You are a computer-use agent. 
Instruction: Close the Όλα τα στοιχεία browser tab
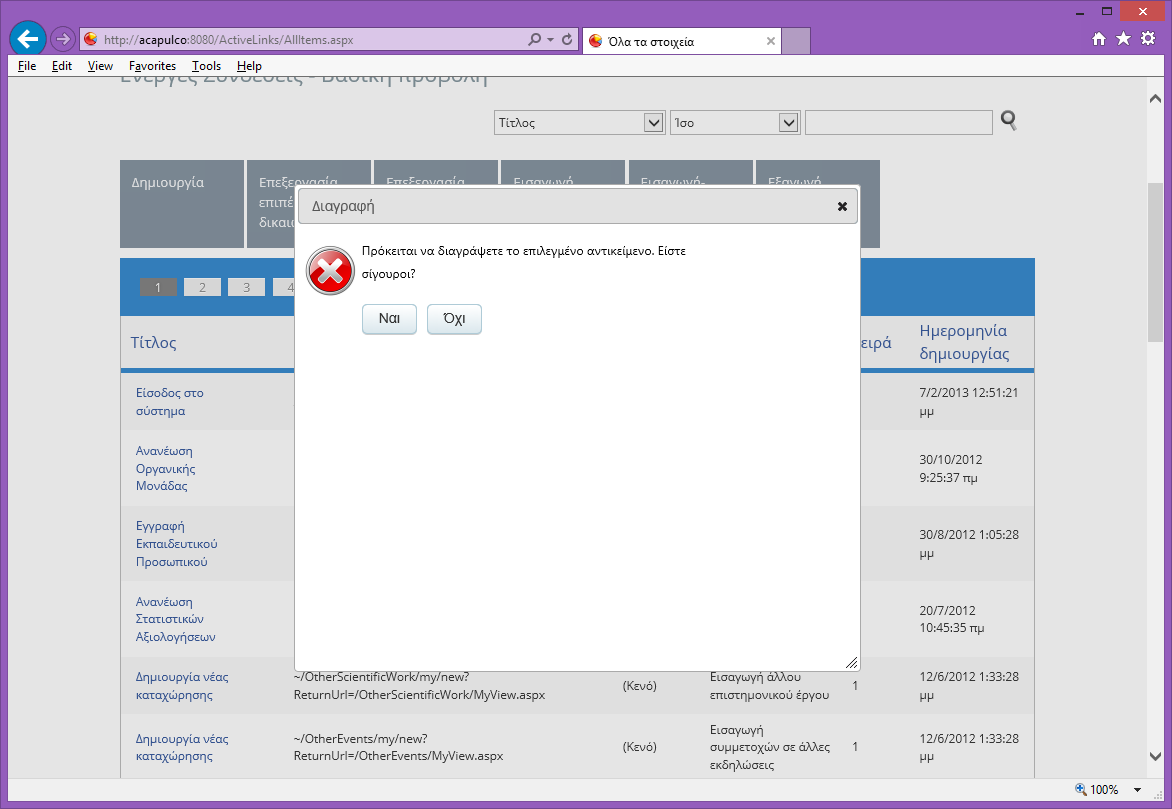coord(771,41)
